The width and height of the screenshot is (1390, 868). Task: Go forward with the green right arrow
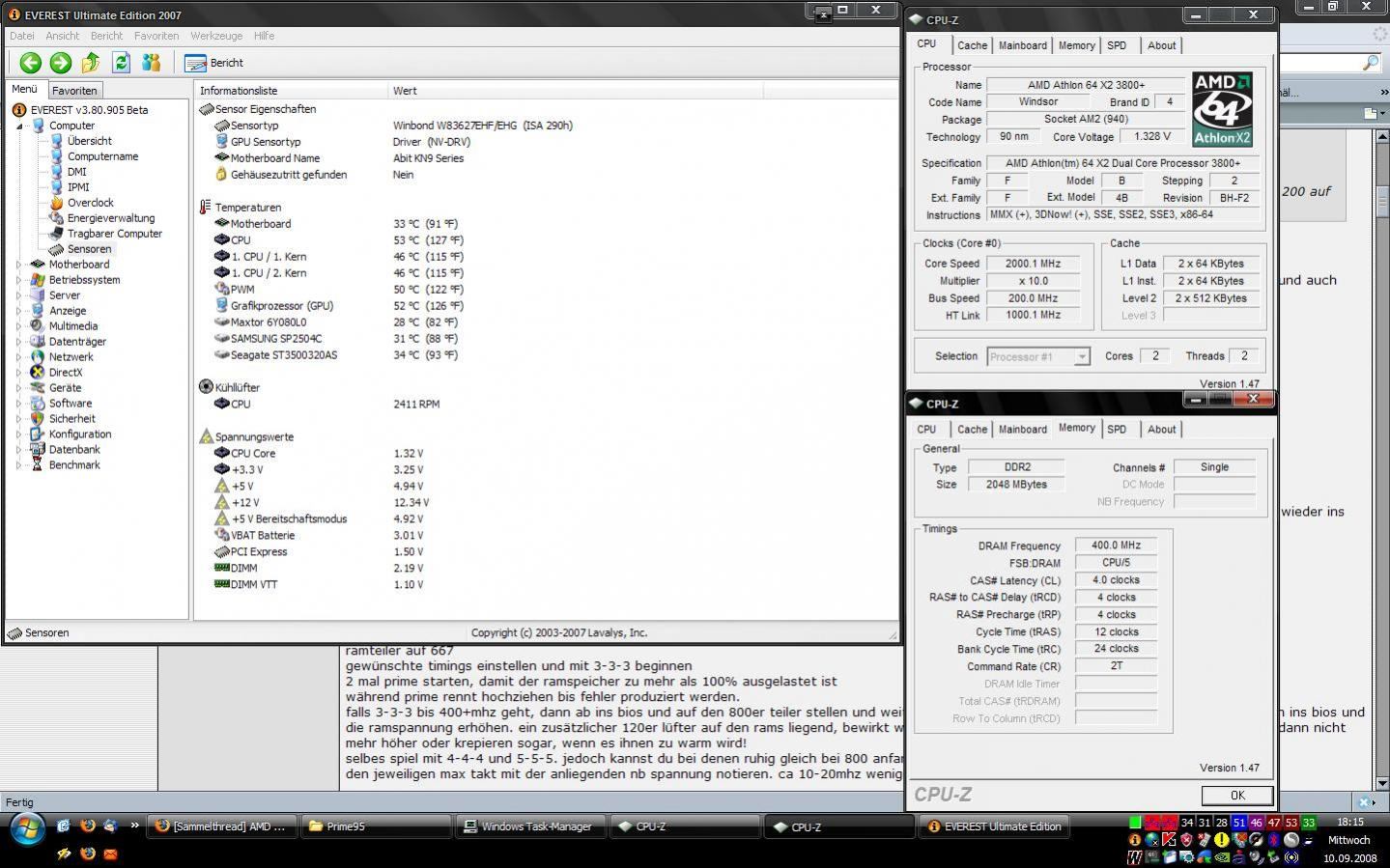pyautogui.click(x=61, y=63)
